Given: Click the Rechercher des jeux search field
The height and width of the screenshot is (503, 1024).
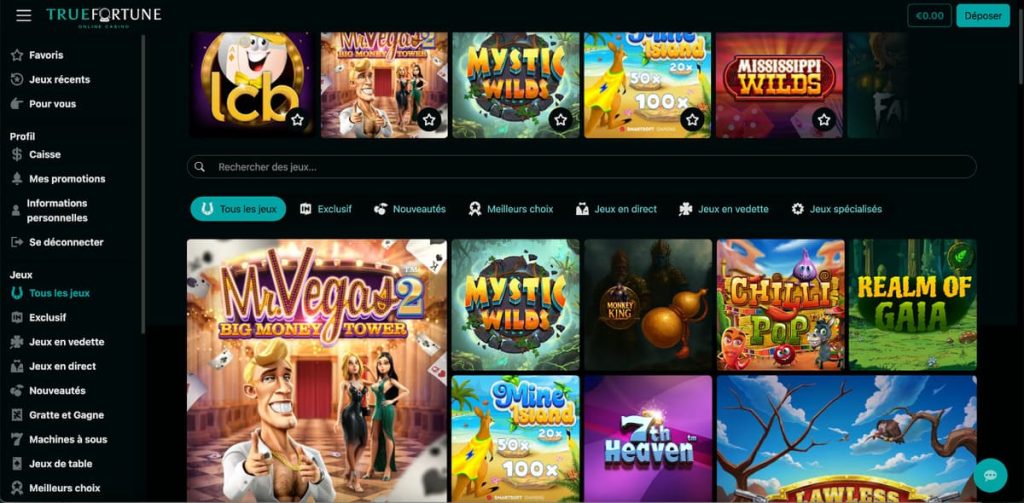Looking at the screenshot, I should pos(581,167).
